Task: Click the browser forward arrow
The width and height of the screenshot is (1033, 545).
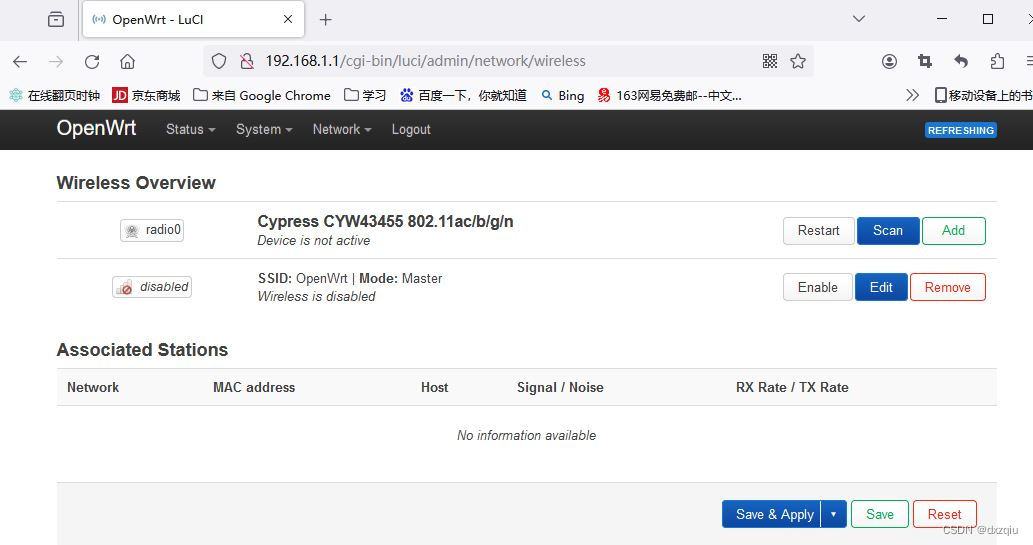Action: pos(56,61)
